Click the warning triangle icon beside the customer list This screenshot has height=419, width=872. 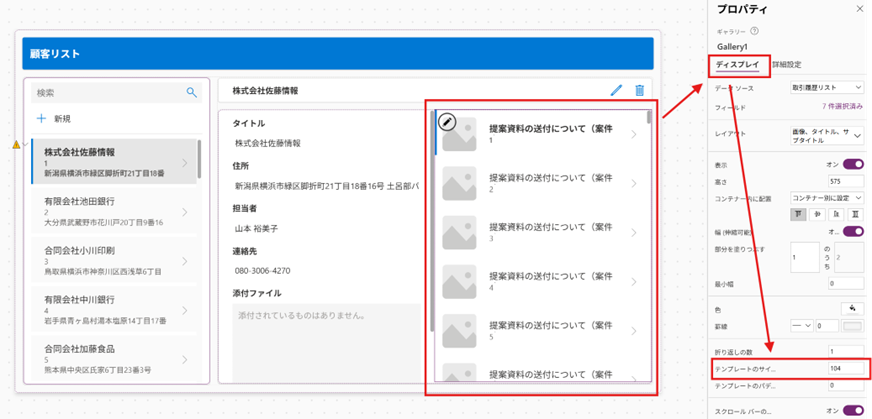(16, 145)
